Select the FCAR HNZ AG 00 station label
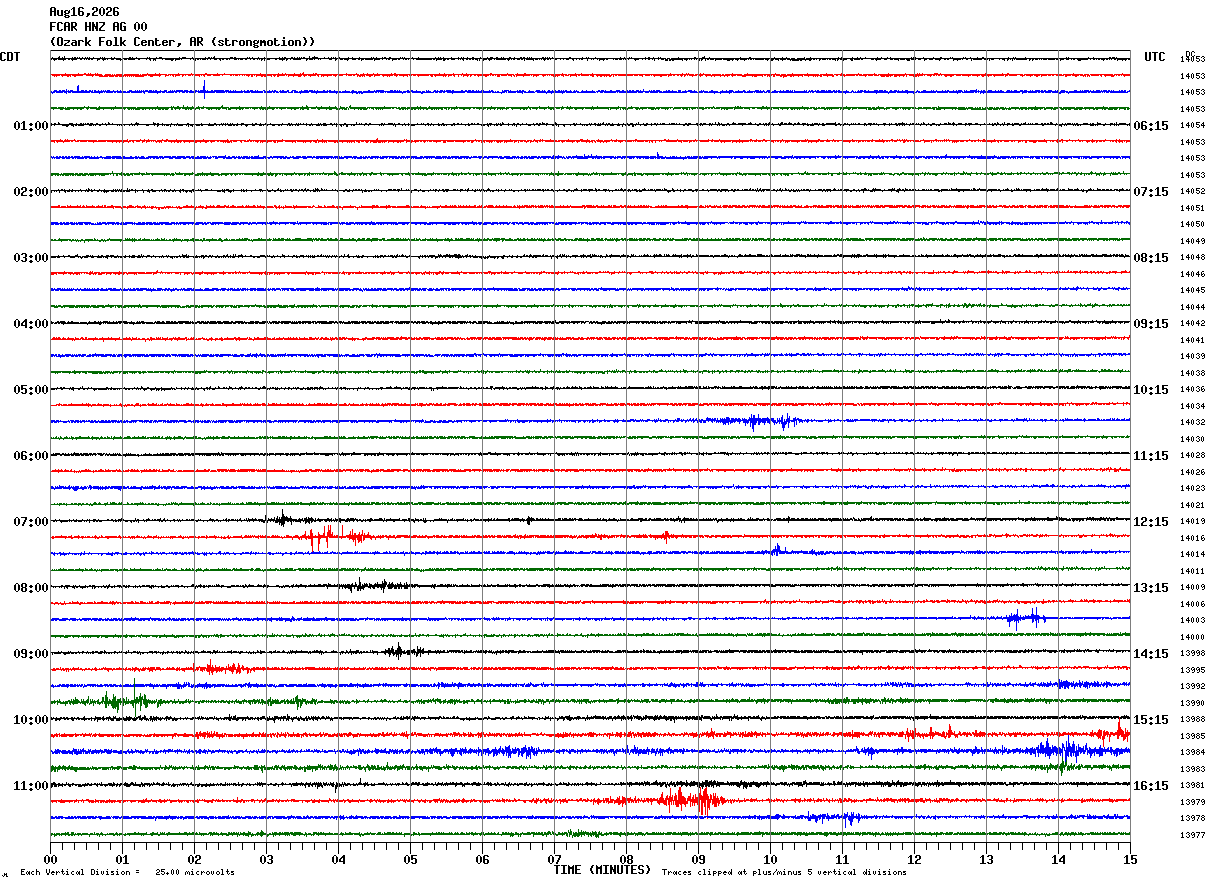 coord(98,27)
